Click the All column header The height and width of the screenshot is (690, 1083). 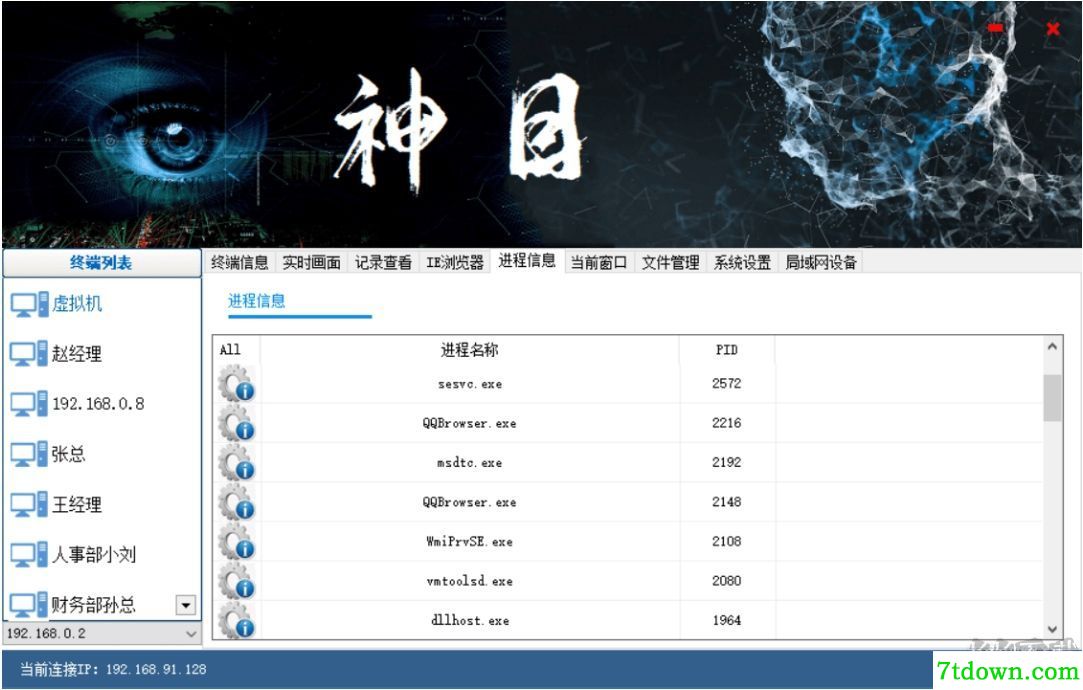click(x=230, y=349)
